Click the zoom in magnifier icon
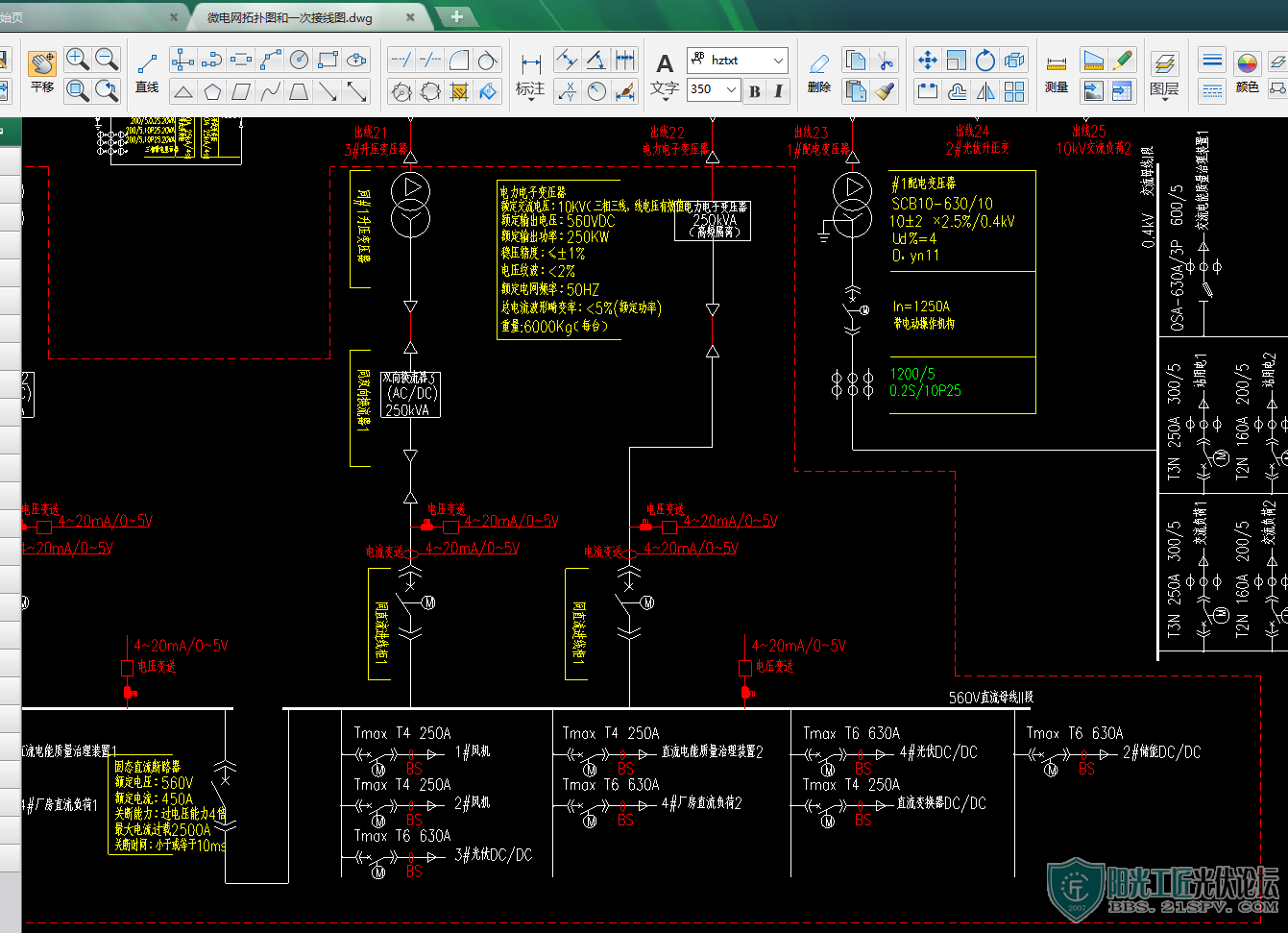 click(78, 60)
